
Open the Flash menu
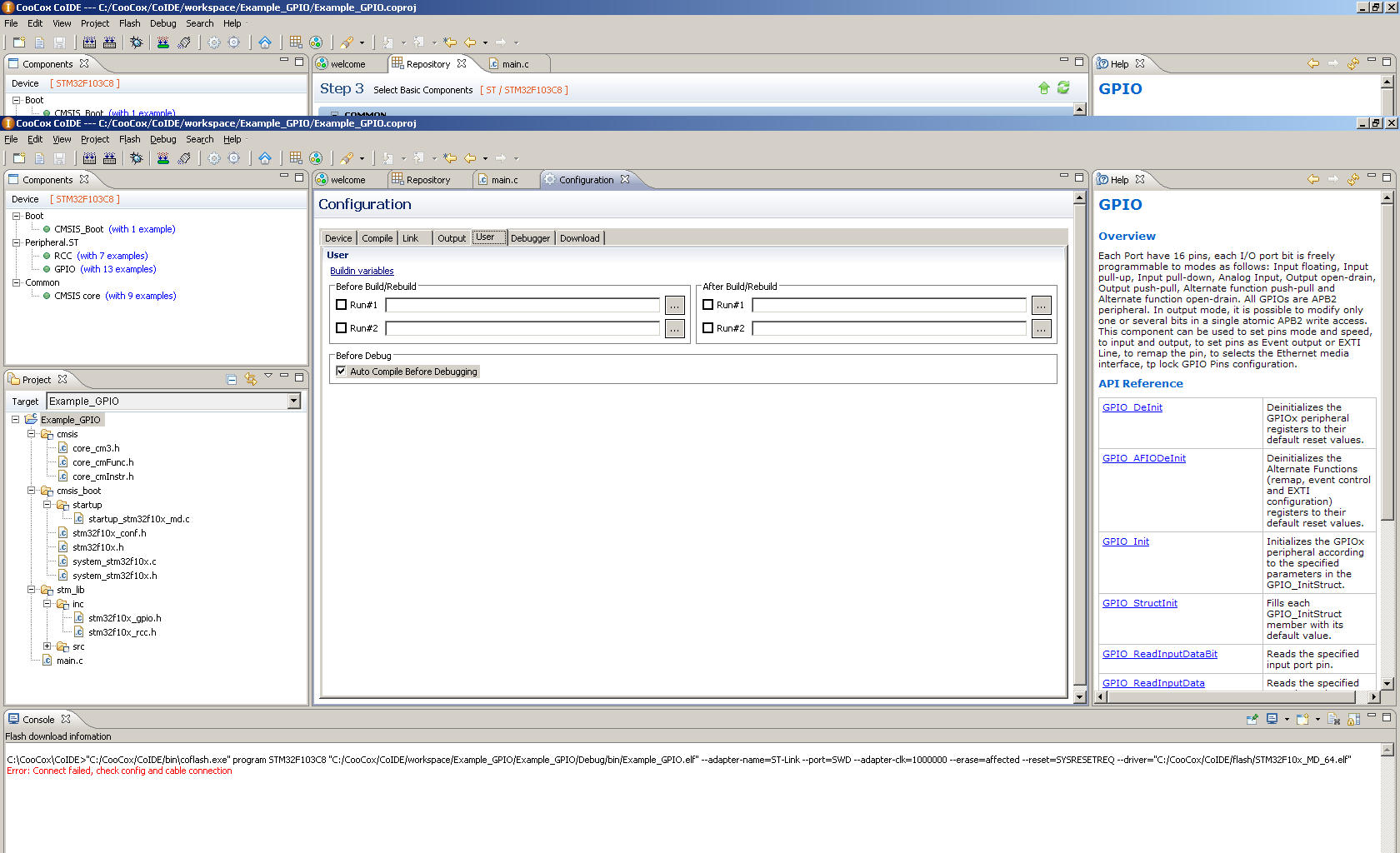[x=129, y=139]
